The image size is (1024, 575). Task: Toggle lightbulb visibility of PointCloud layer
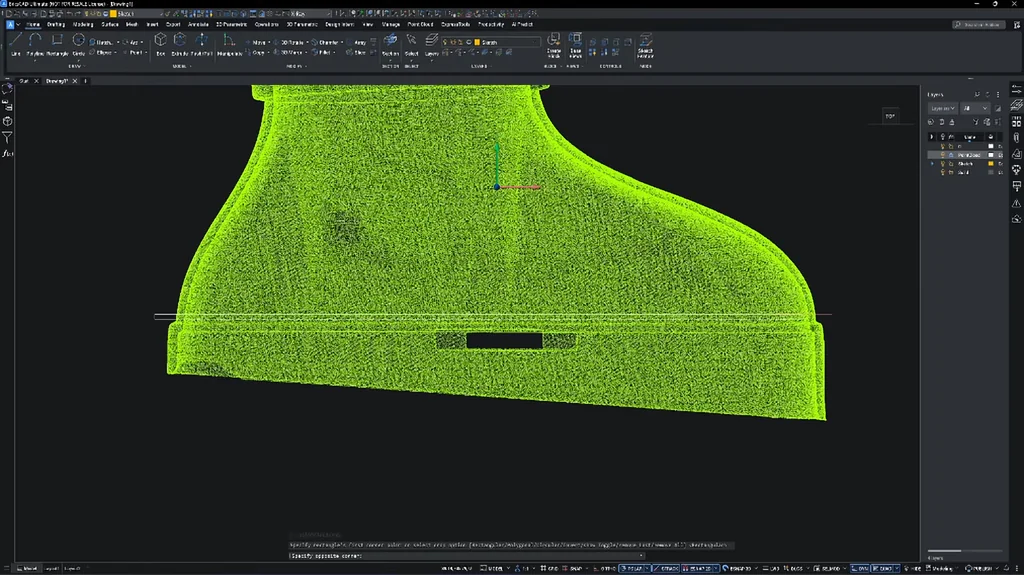pos(942,155)
